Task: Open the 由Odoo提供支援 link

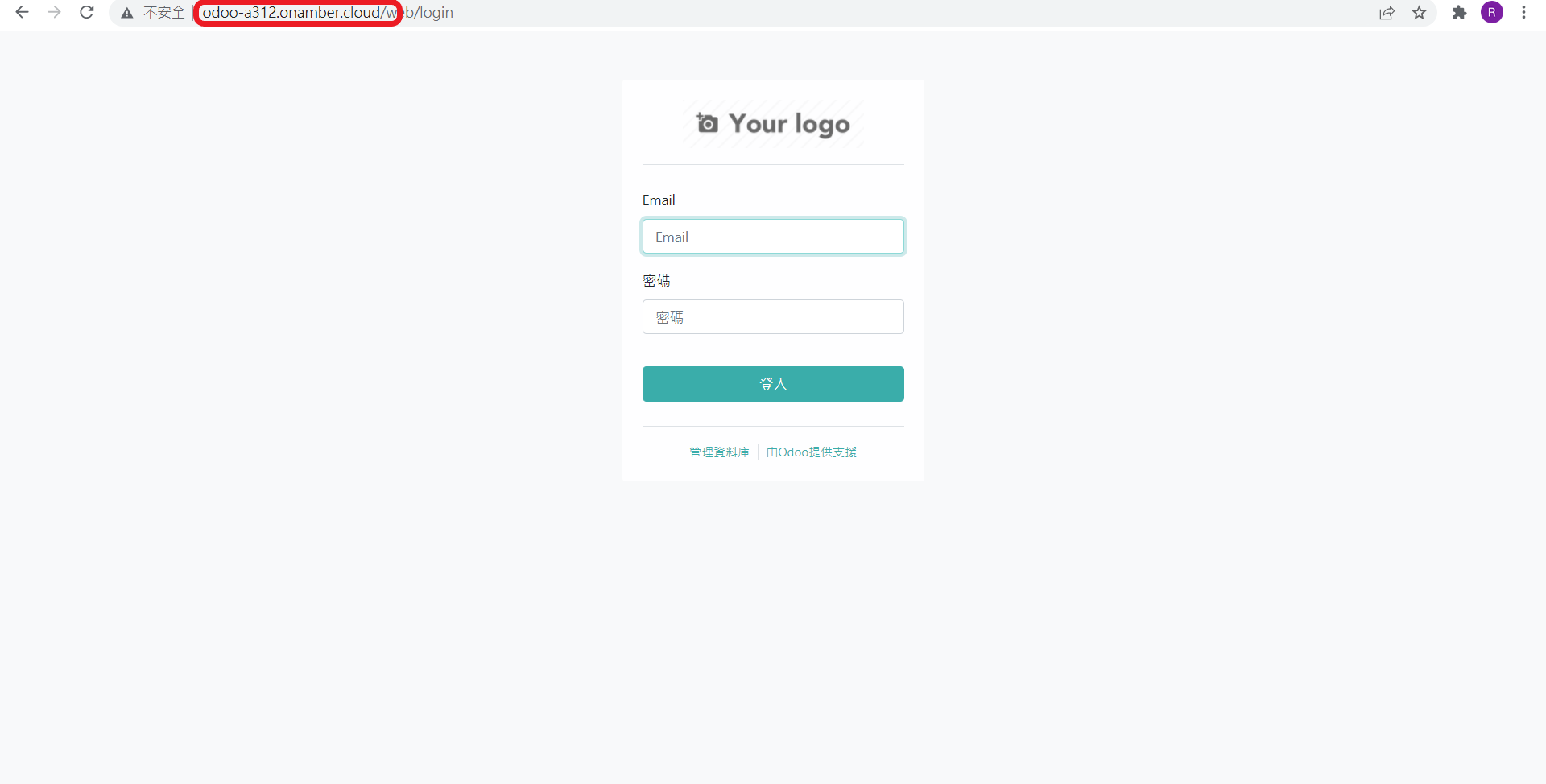Action: coord(812,452)
